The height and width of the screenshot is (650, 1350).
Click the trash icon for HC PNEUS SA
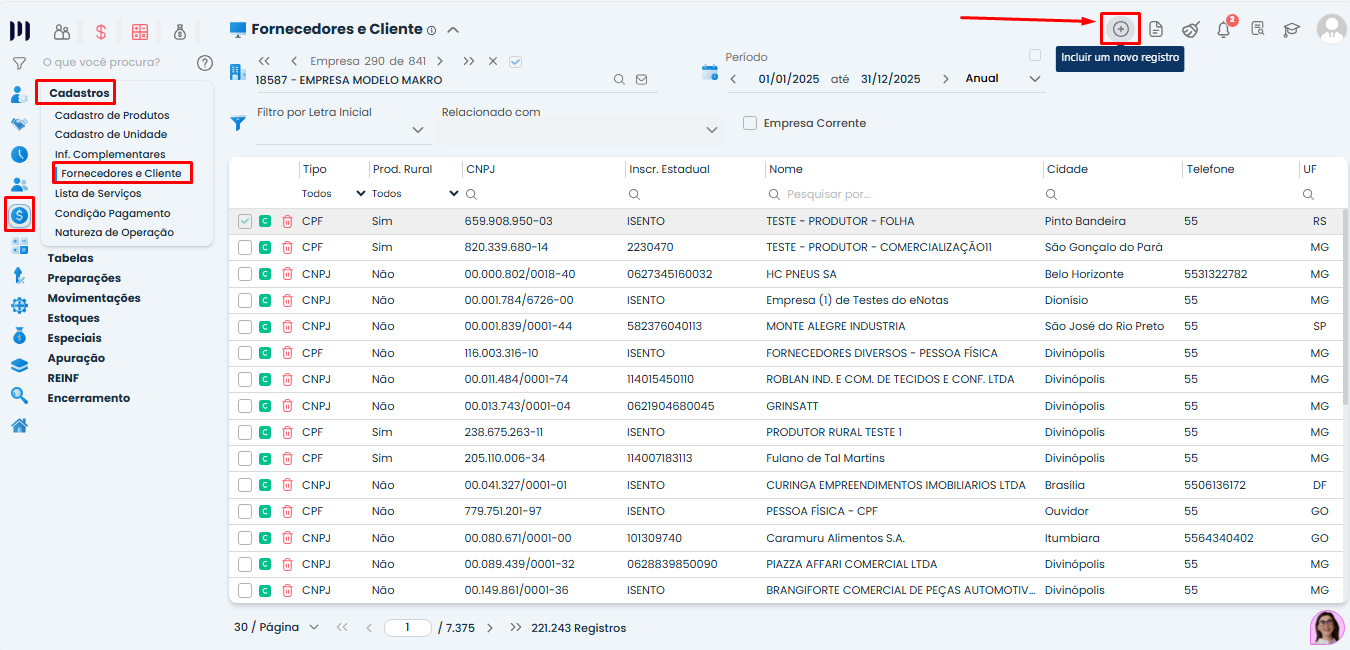(287, 274)
